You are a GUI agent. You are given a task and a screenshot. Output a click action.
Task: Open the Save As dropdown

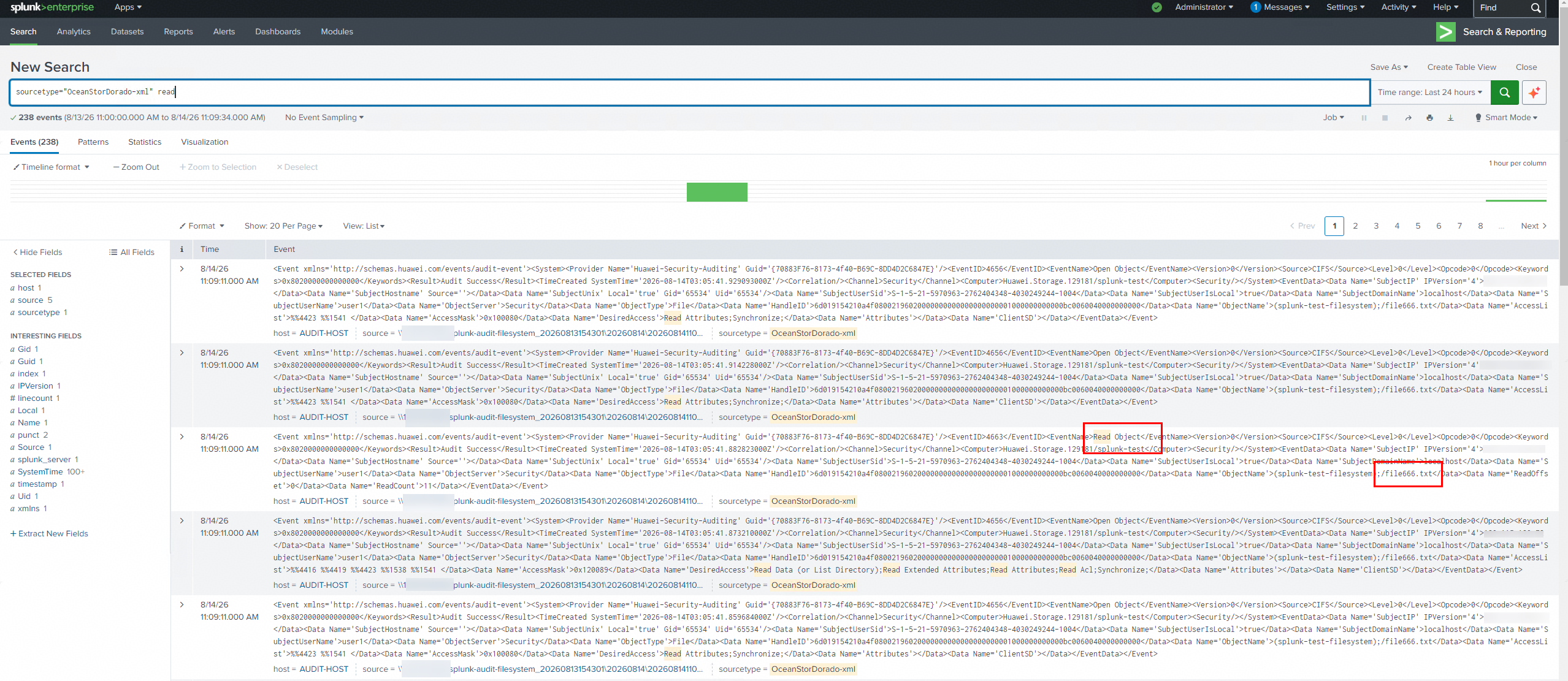click(x=1389, y=67)
